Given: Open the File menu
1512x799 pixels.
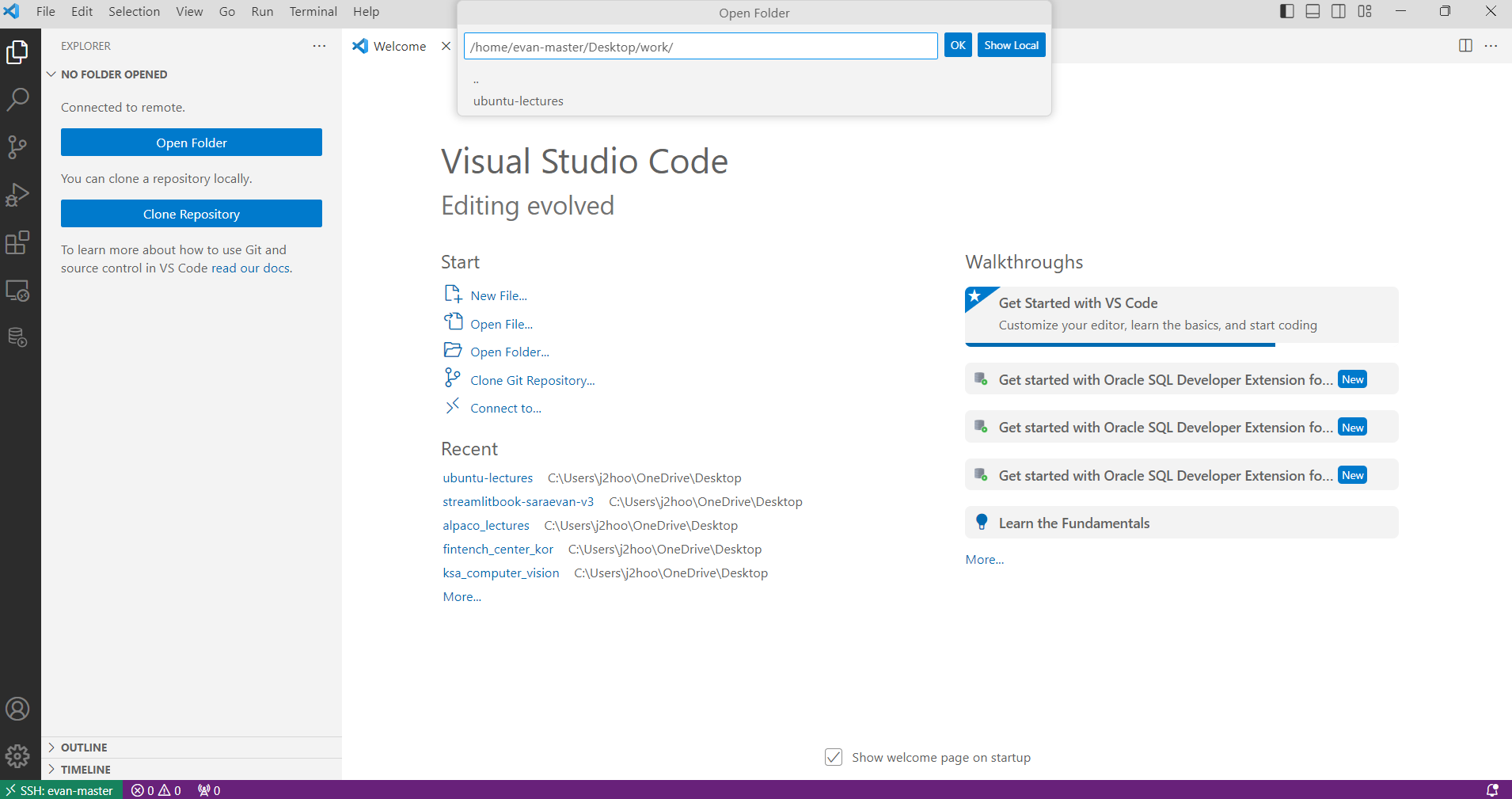Looking at the screenshot, I should click(46, 11).
